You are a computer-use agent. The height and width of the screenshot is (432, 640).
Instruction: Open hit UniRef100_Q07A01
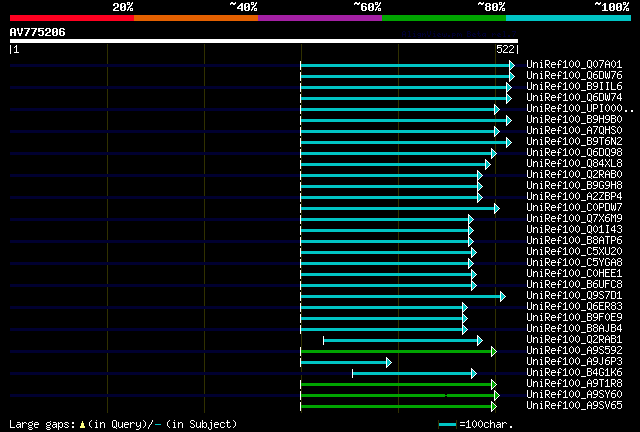click(574, 65)
